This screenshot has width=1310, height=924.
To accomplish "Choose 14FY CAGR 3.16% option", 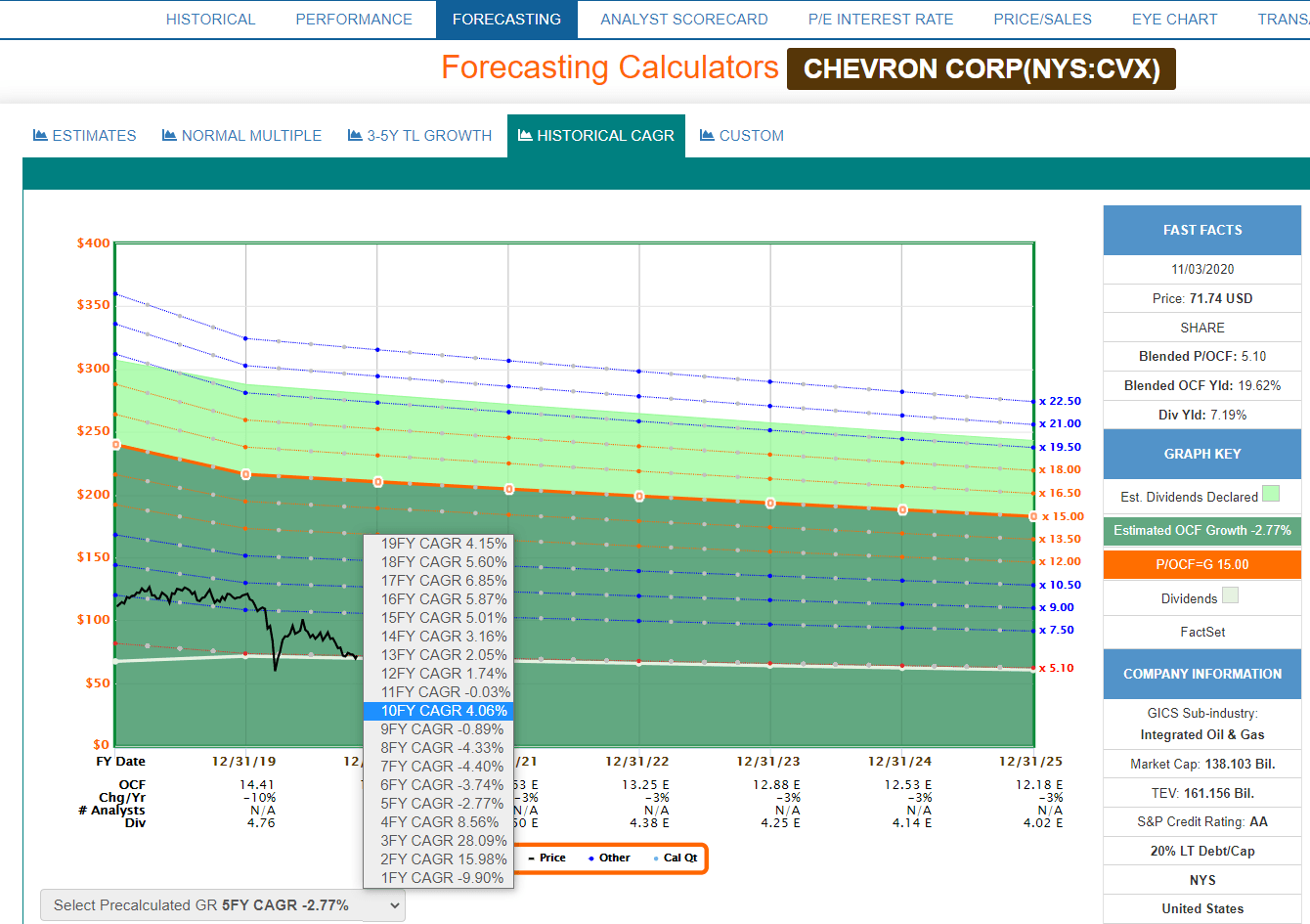I will 438,637.
